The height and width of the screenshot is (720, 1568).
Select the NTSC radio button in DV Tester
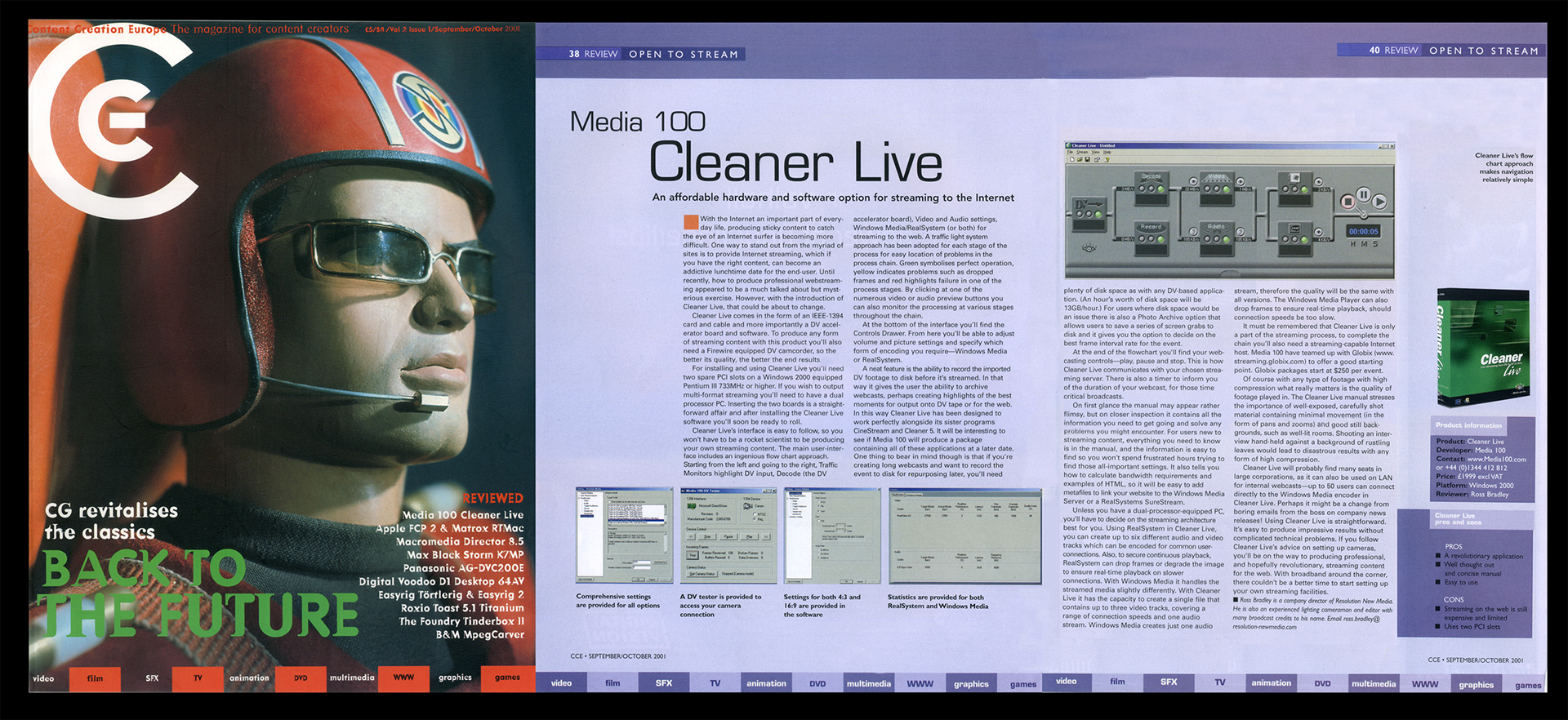[756, 514]
